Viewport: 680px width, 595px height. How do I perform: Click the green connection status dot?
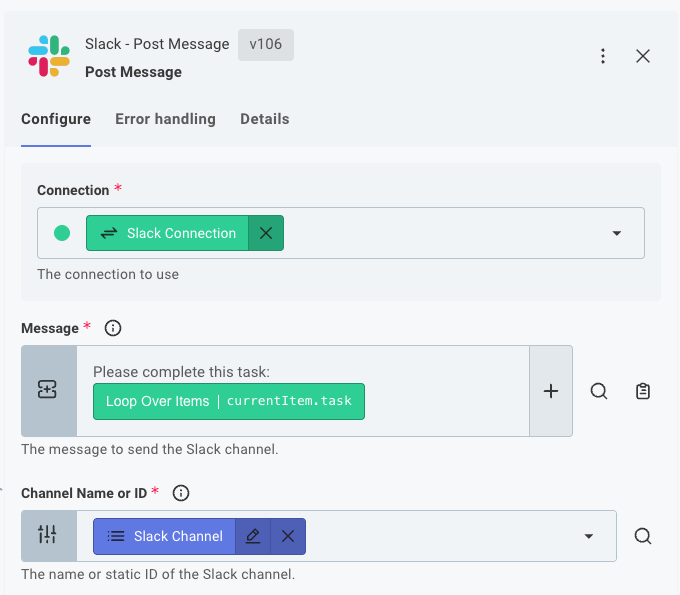(x=62, y=233)
